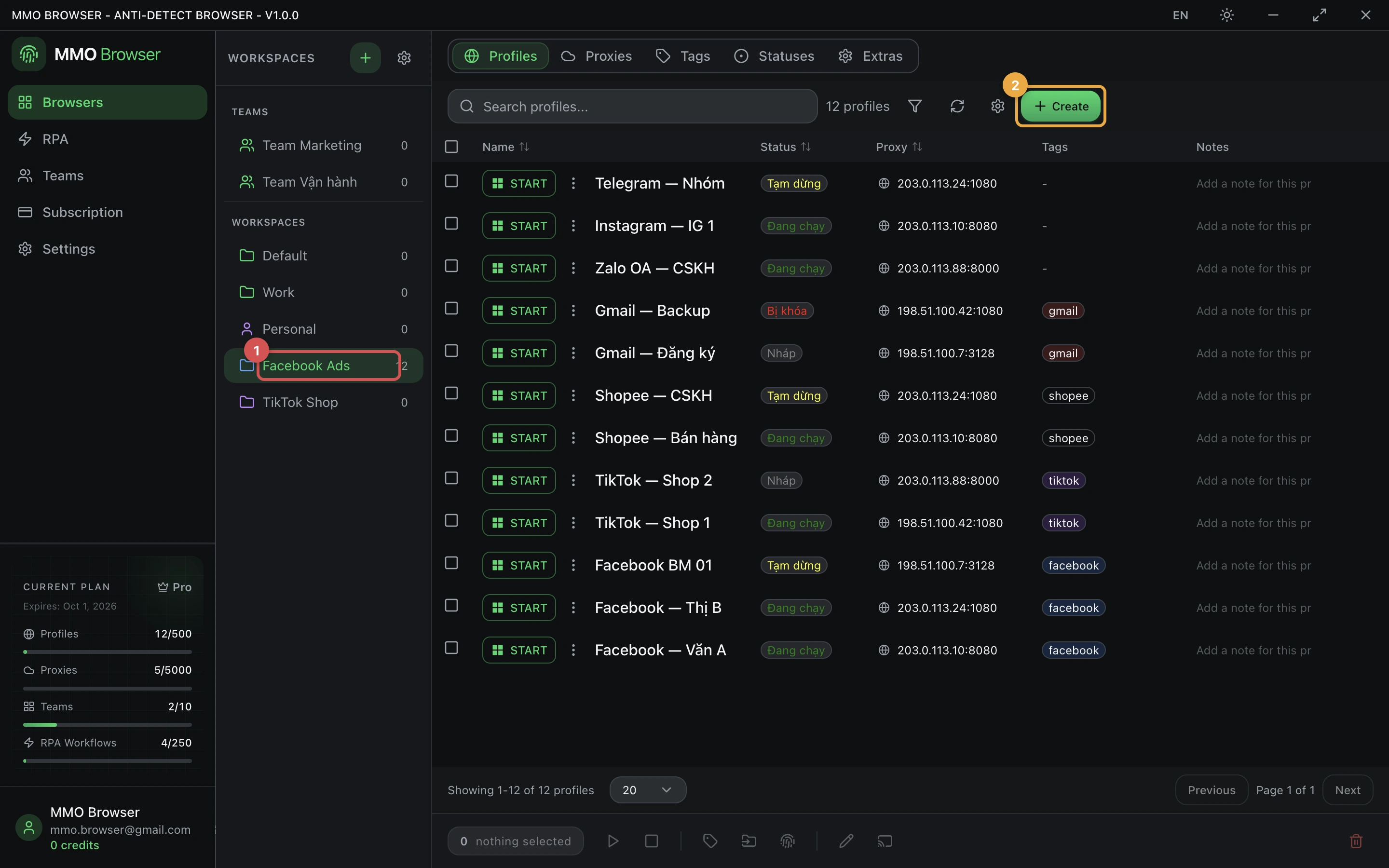Open three-dot menu for TikTok — Shop 1

click(x=573, y=523)
